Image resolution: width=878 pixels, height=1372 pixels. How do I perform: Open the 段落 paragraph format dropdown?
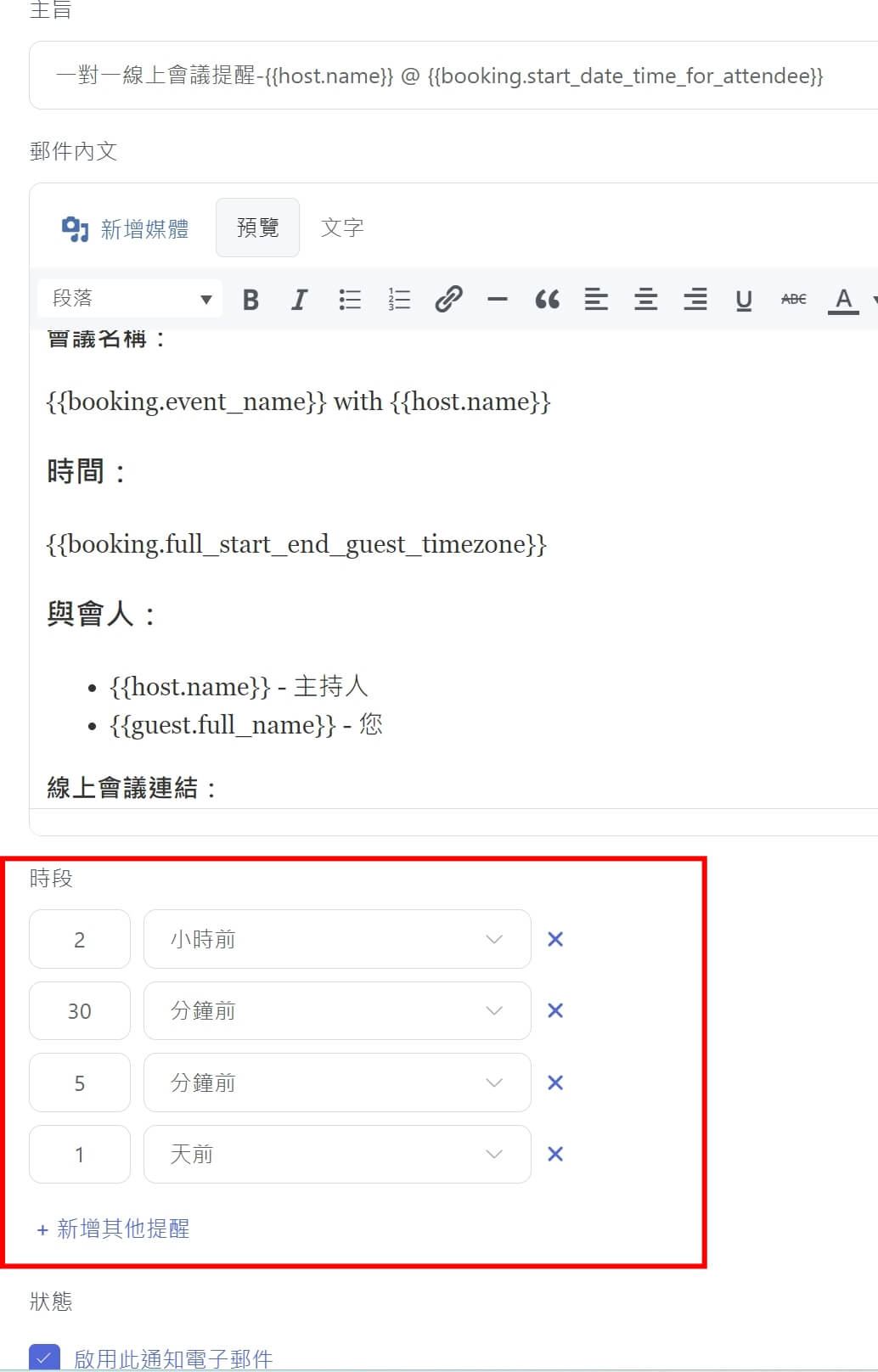click(x=130, y=299)
